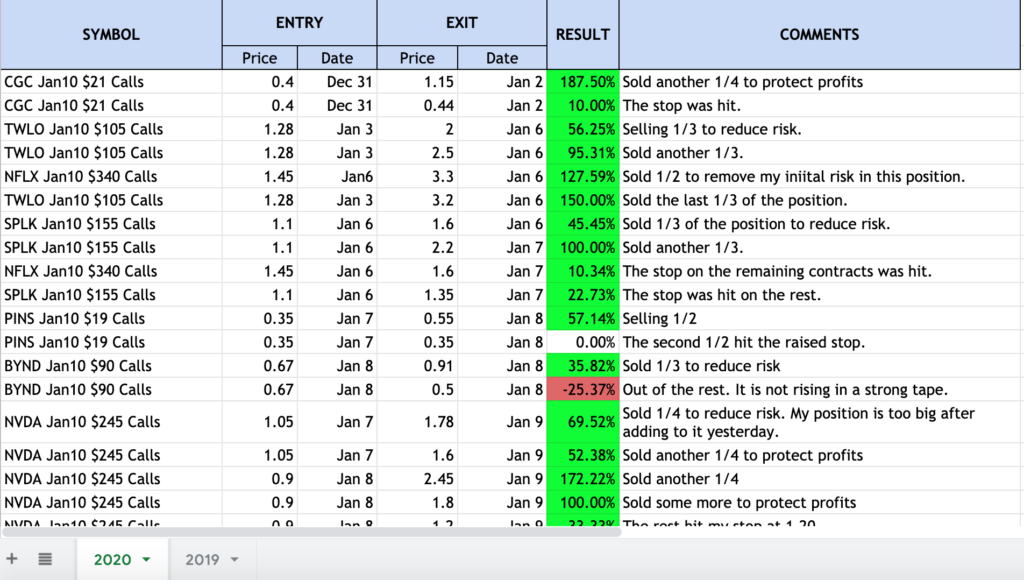Open the 2020 sheet tab dropdown arrow
The height and width of the screenshot is (580, 1024).
click(x=146, y=560)
